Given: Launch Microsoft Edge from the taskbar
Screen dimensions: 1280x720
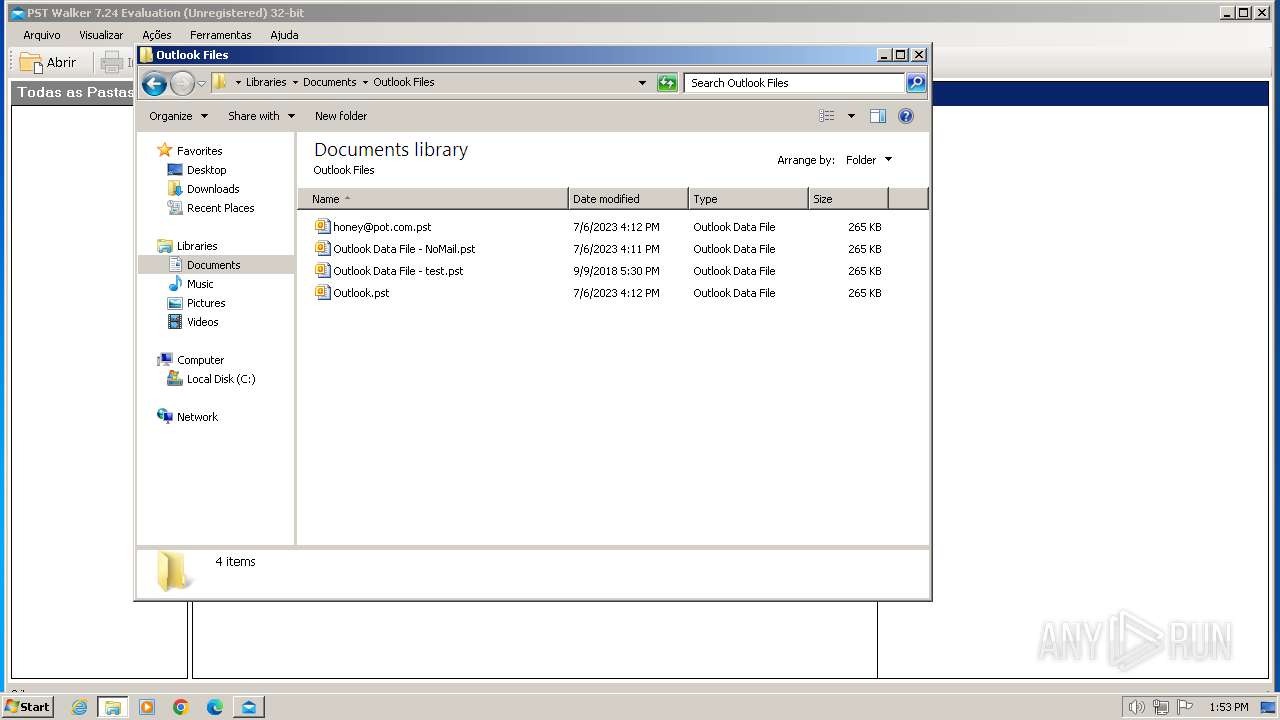Looking at the screenshot, I should point(215,707).
